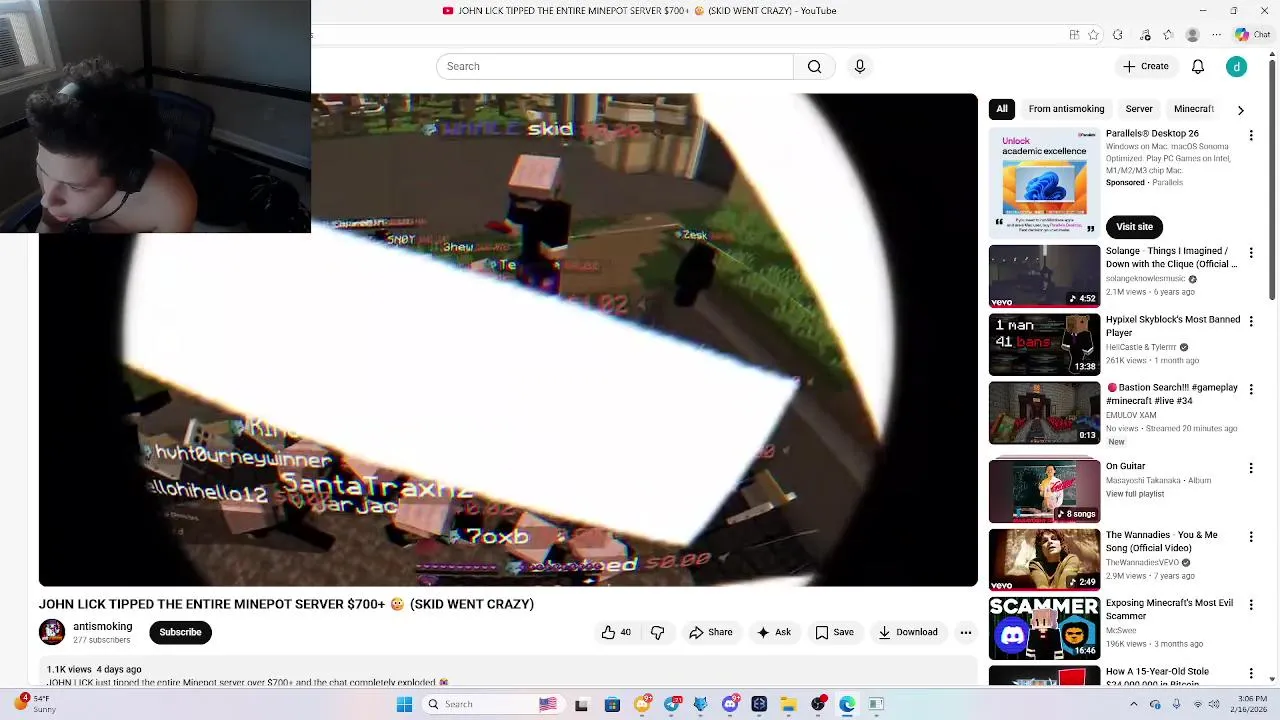Show hidden system tray icons

point(1134,704)
